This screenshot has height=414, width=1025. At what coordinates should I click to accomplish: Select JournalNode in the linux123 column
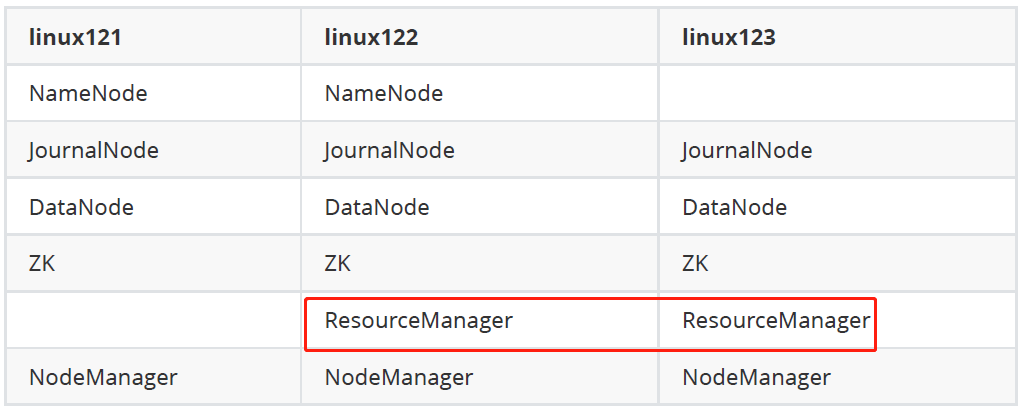coord(747,151)
